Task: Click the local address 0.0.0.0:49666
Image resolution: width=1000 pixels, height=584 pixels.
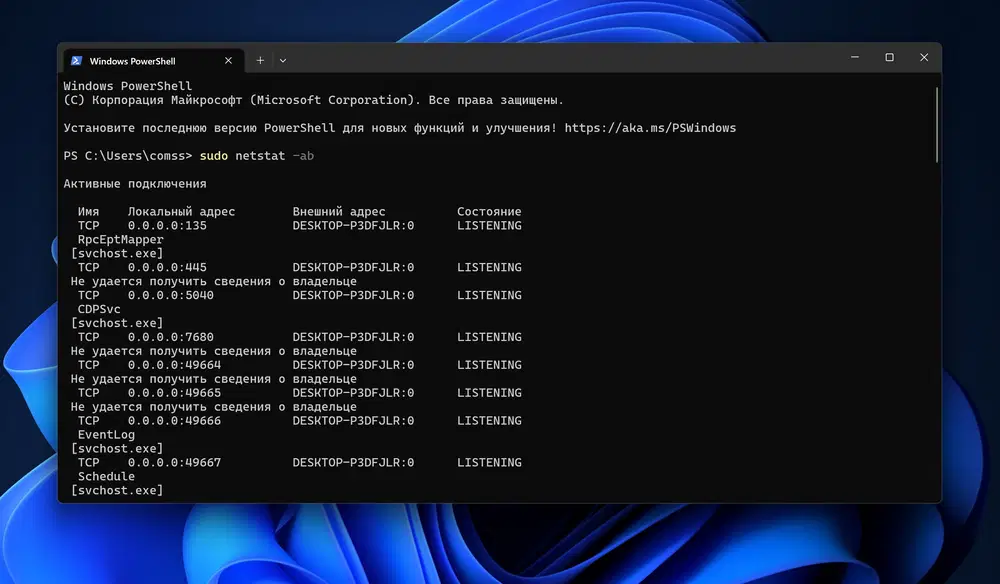Action: click(174, 421)
